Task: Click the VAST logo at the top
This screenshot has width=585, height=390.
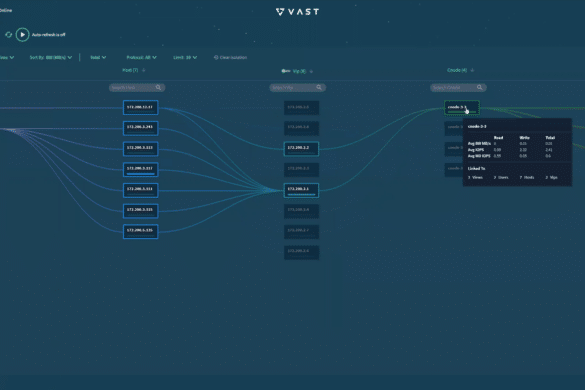Action: 297,12
